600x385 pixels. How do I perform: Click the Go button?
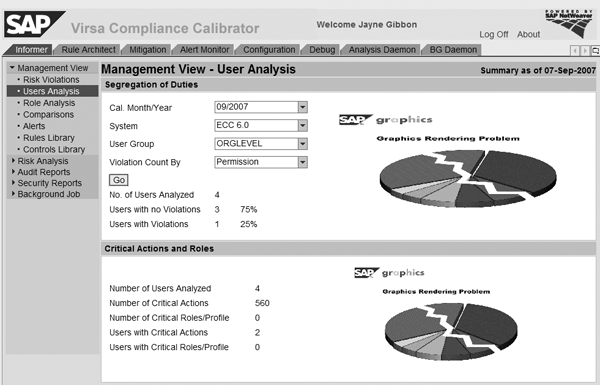tap(119, 180)
